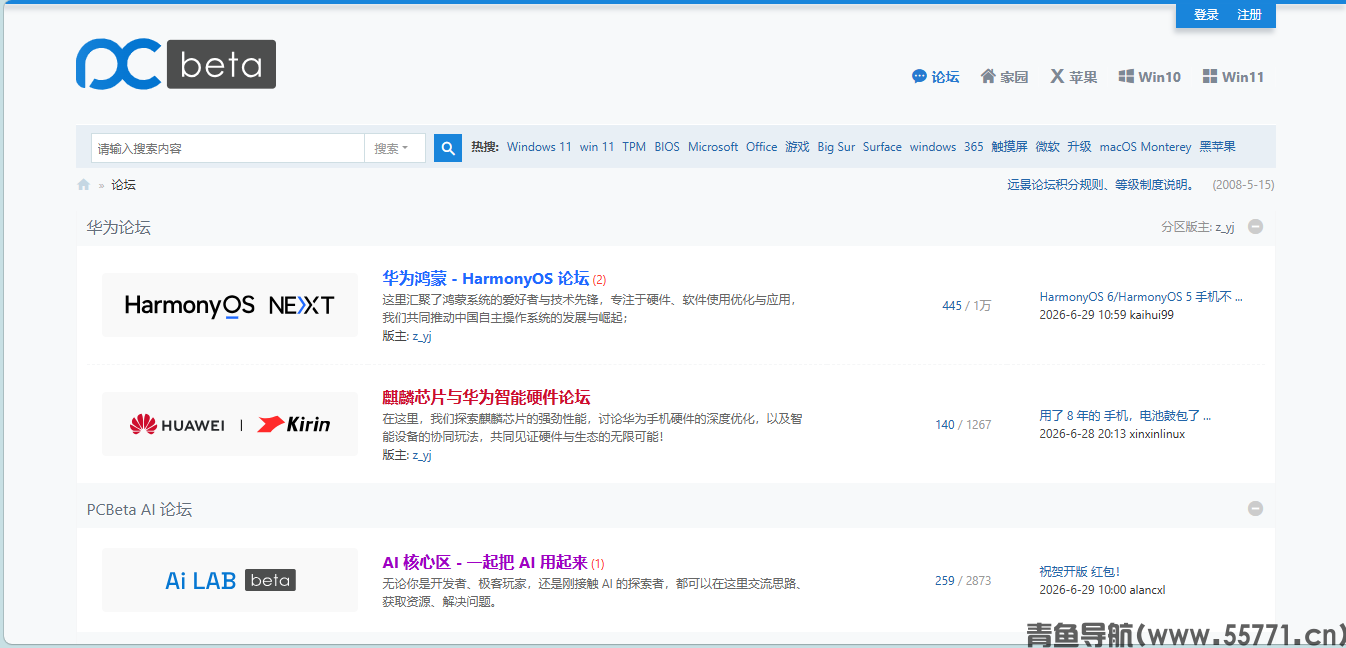This screenshot has height=648, width=1346.
Task: Click the 445 / 1万 post count
Action: 966,306
